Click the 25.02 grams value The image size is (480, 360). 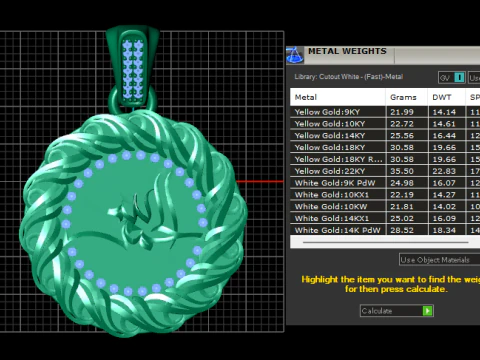402,219
